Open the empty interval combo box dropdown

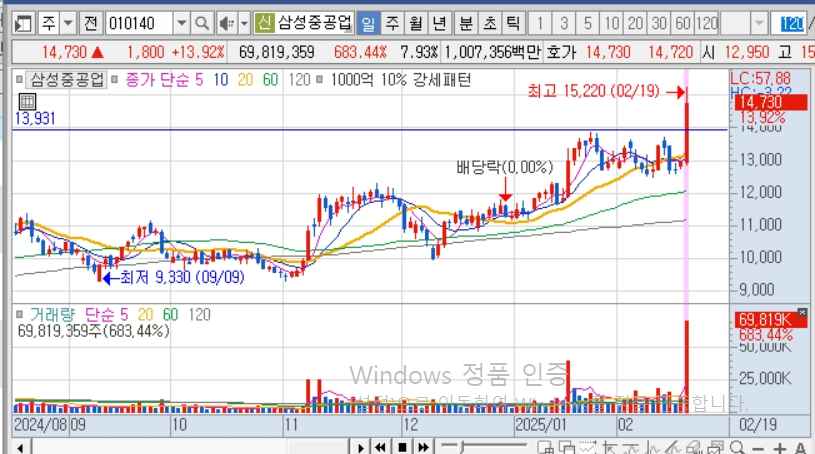click(759, 23)
